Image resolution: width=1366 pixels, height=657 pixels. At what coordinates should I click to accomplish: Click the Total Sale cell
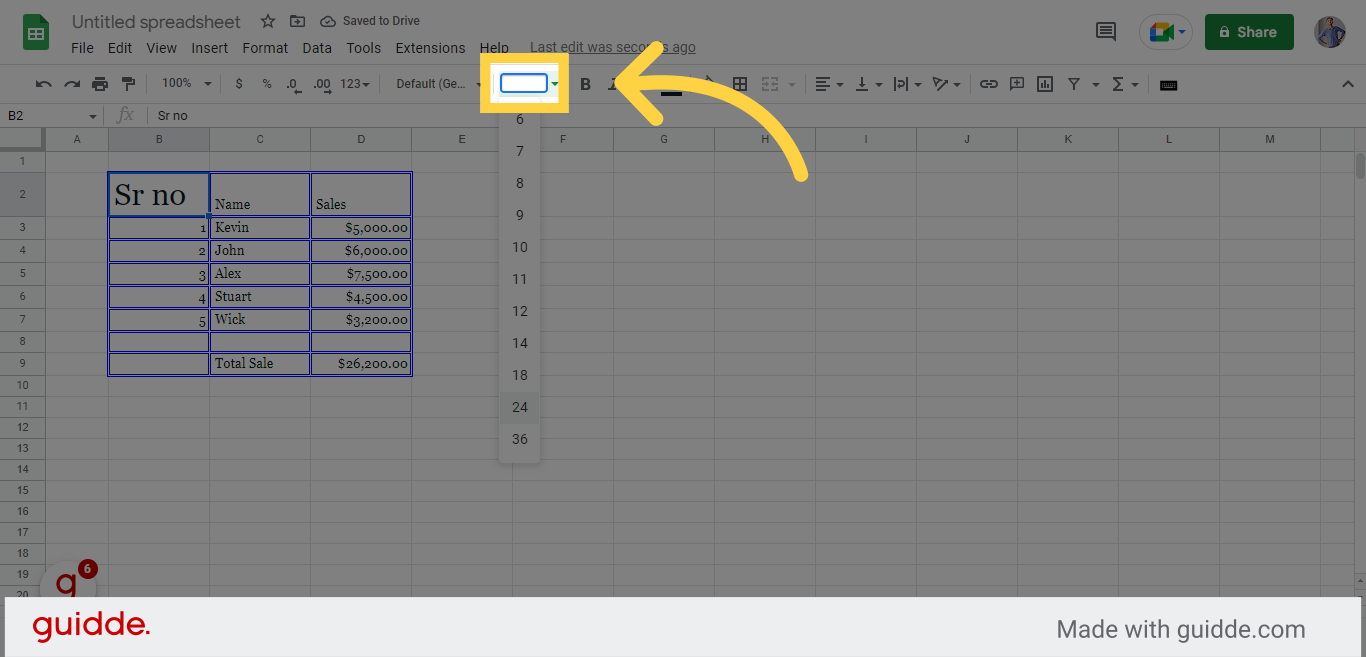click(x=259, y=364)
